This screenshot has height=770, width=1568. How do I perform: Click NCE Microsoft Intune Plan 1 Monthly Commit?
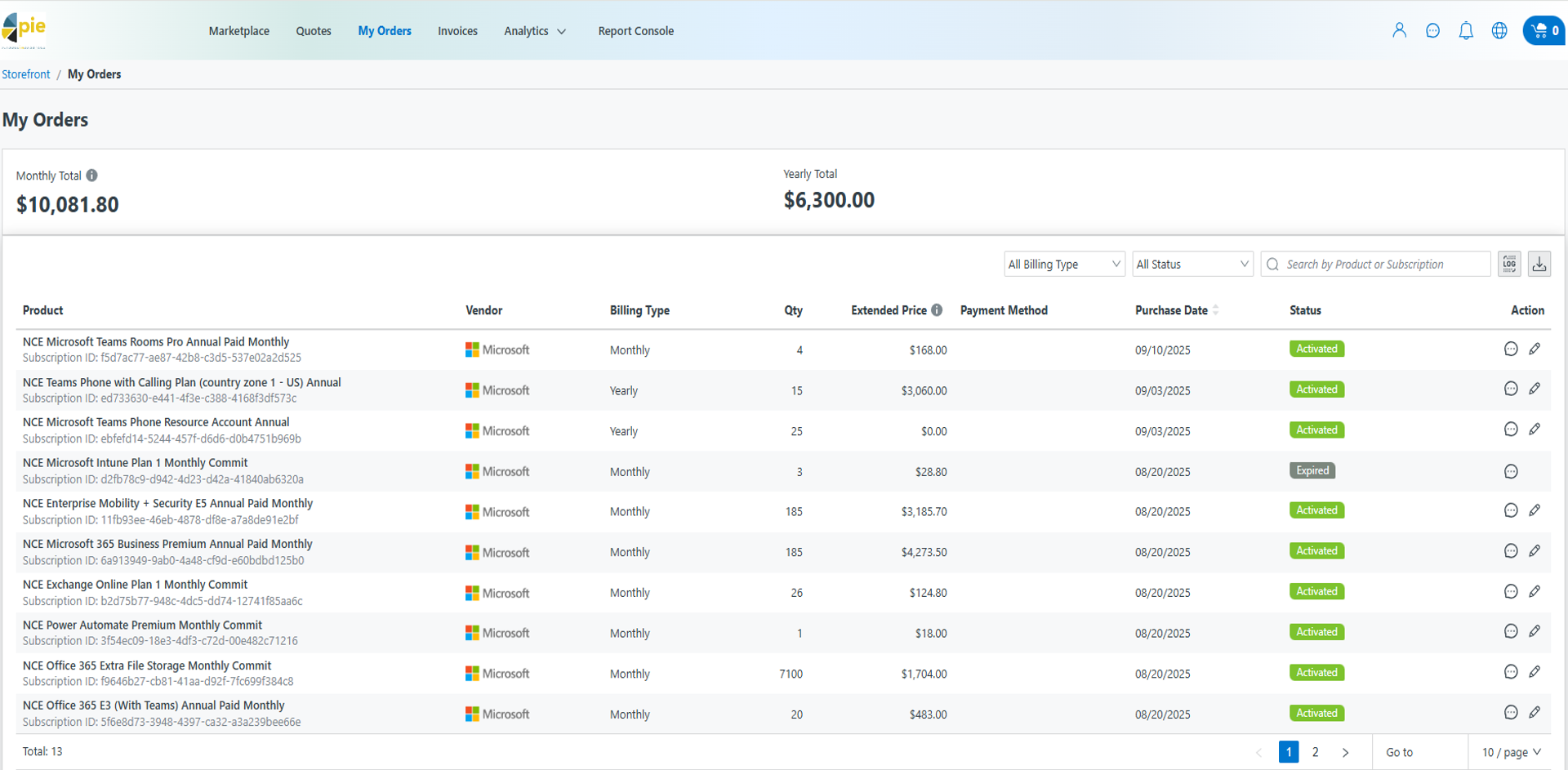point(135,463)
